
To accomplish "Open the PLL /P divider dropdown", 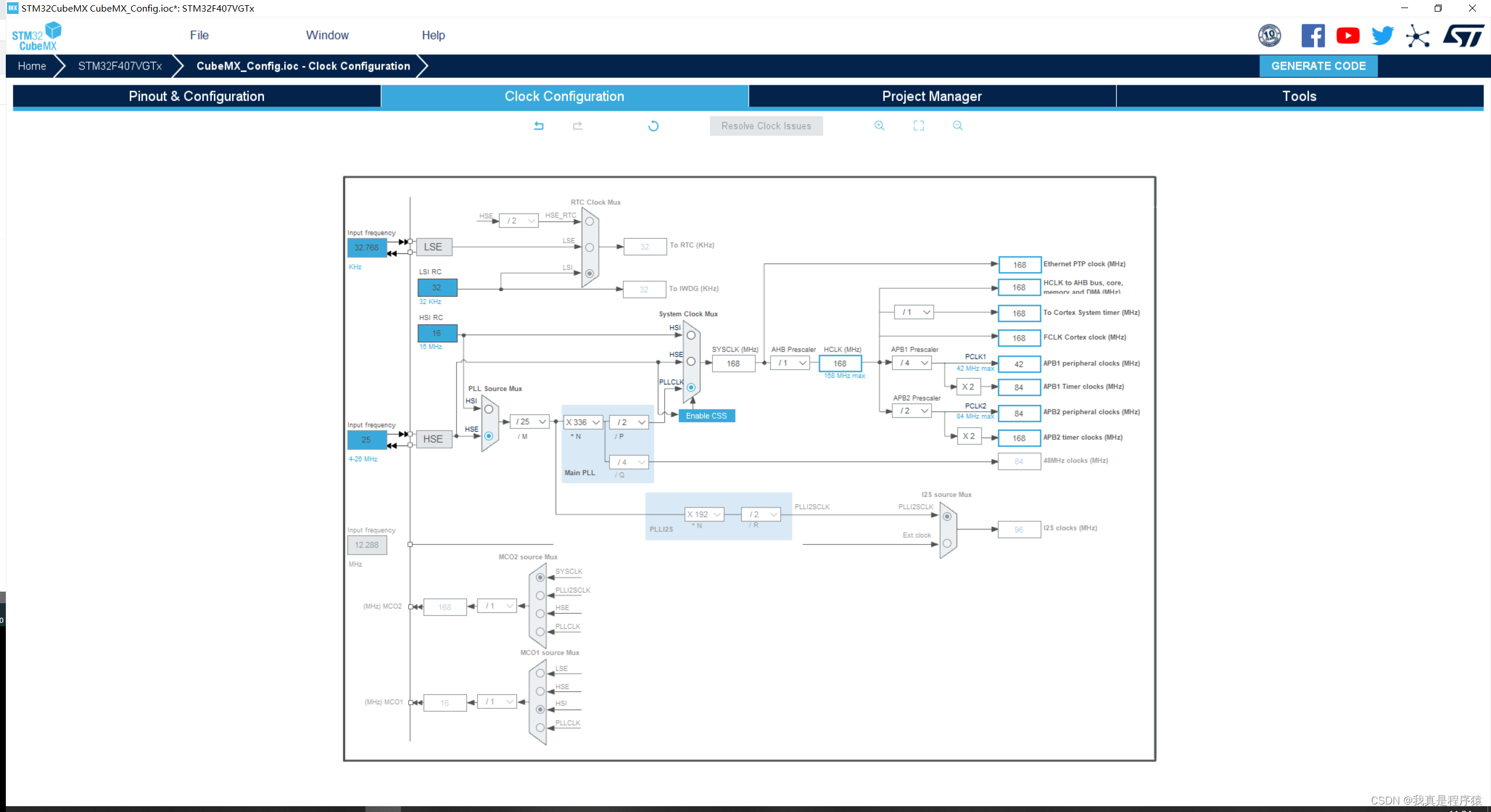I will tap(629, 422).
